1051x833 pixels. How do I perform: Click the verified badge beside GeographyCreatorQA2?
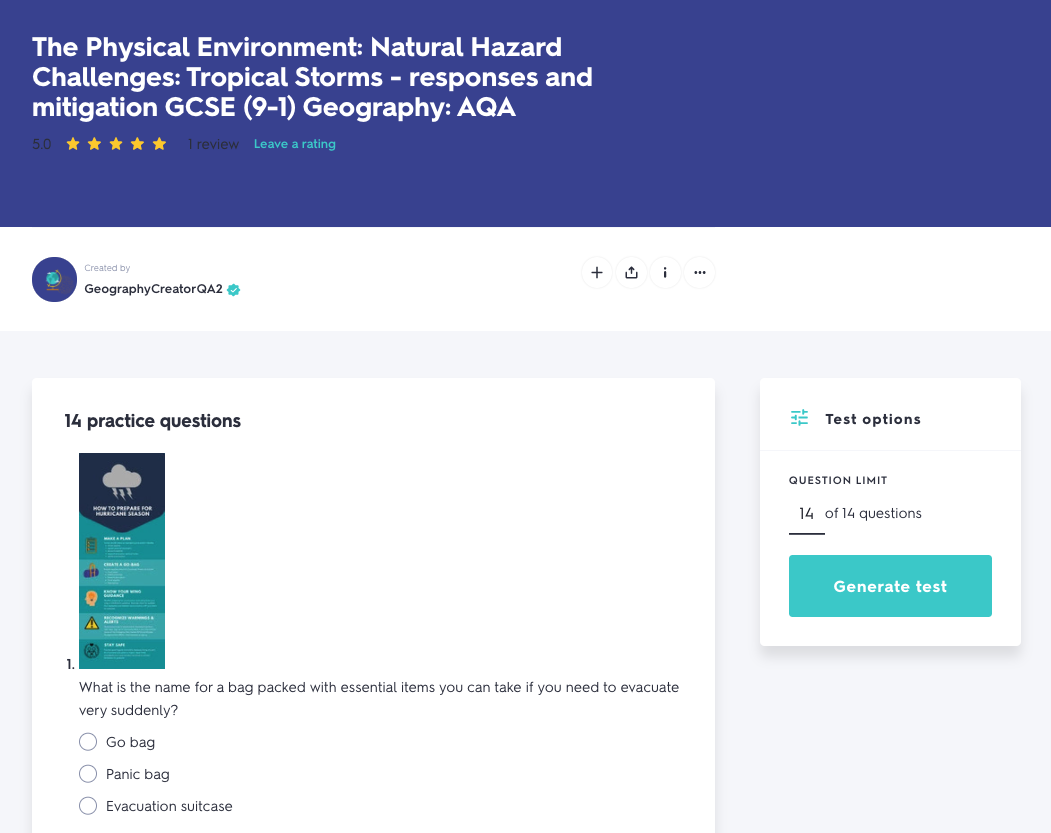(x=233, y=289)
